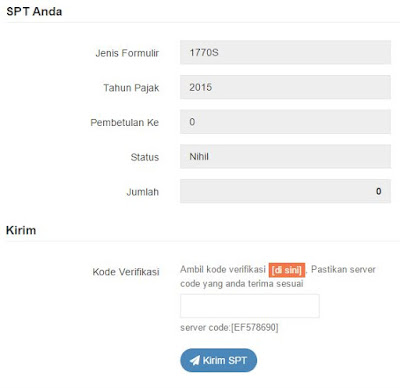Viewport: 400px width, 388px height.
Task: Click the Status label
Action: [145, 157]
